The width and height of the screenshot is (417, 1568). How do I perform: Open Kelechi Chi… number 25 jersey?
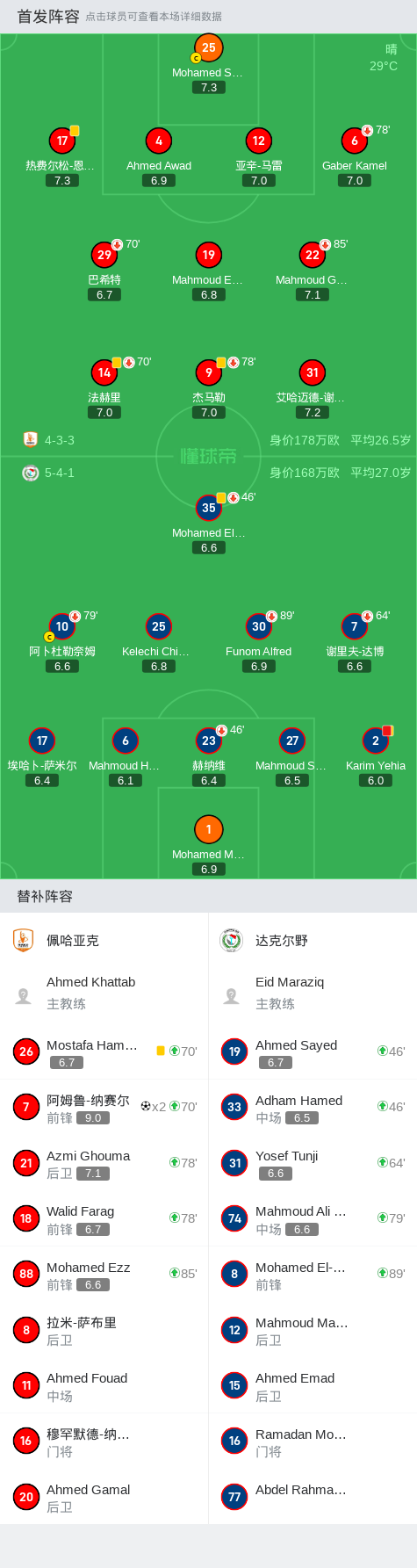(159, 626)
